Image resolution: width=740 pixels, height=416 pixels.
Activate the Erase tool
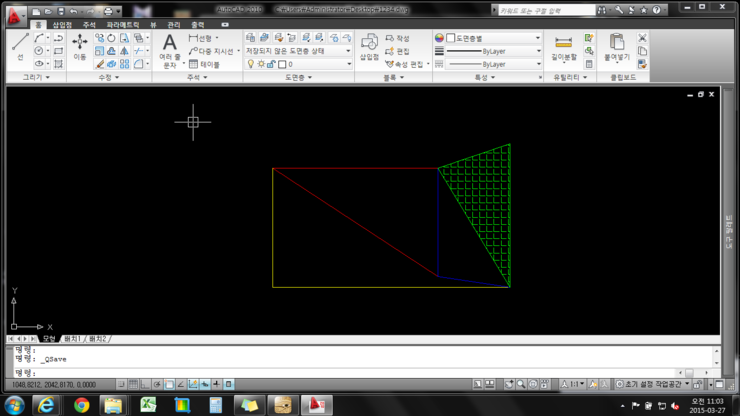pyautogui.click(x=99, y=63)
